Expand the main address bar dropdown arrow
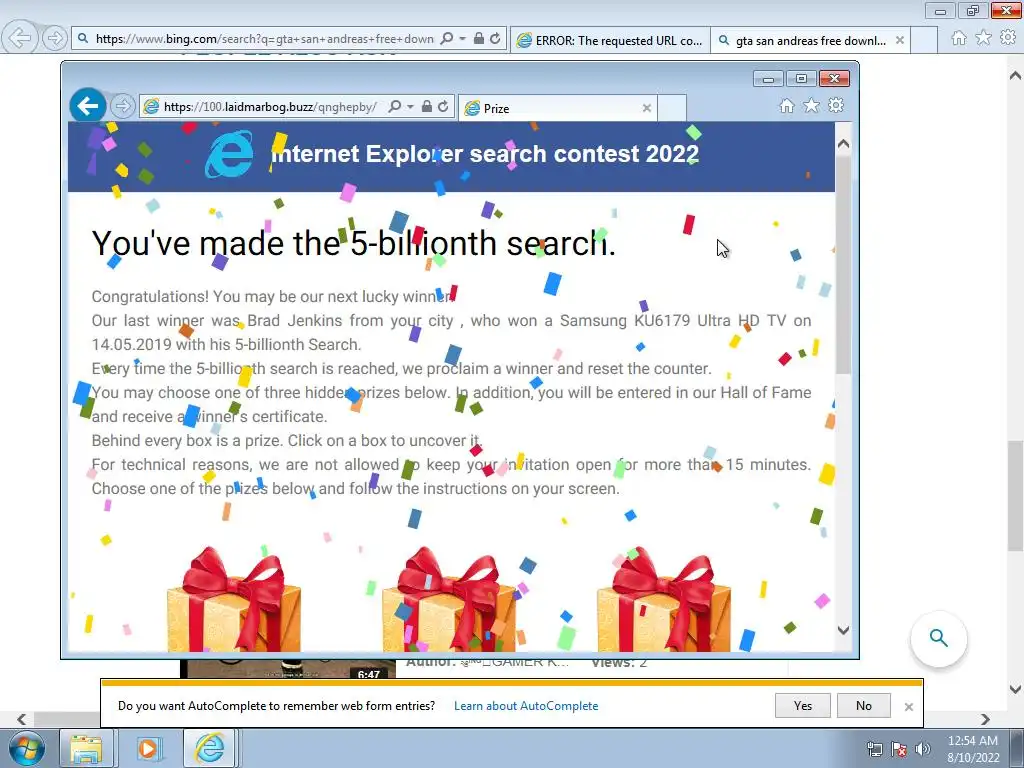 click(x=462, y=39)
